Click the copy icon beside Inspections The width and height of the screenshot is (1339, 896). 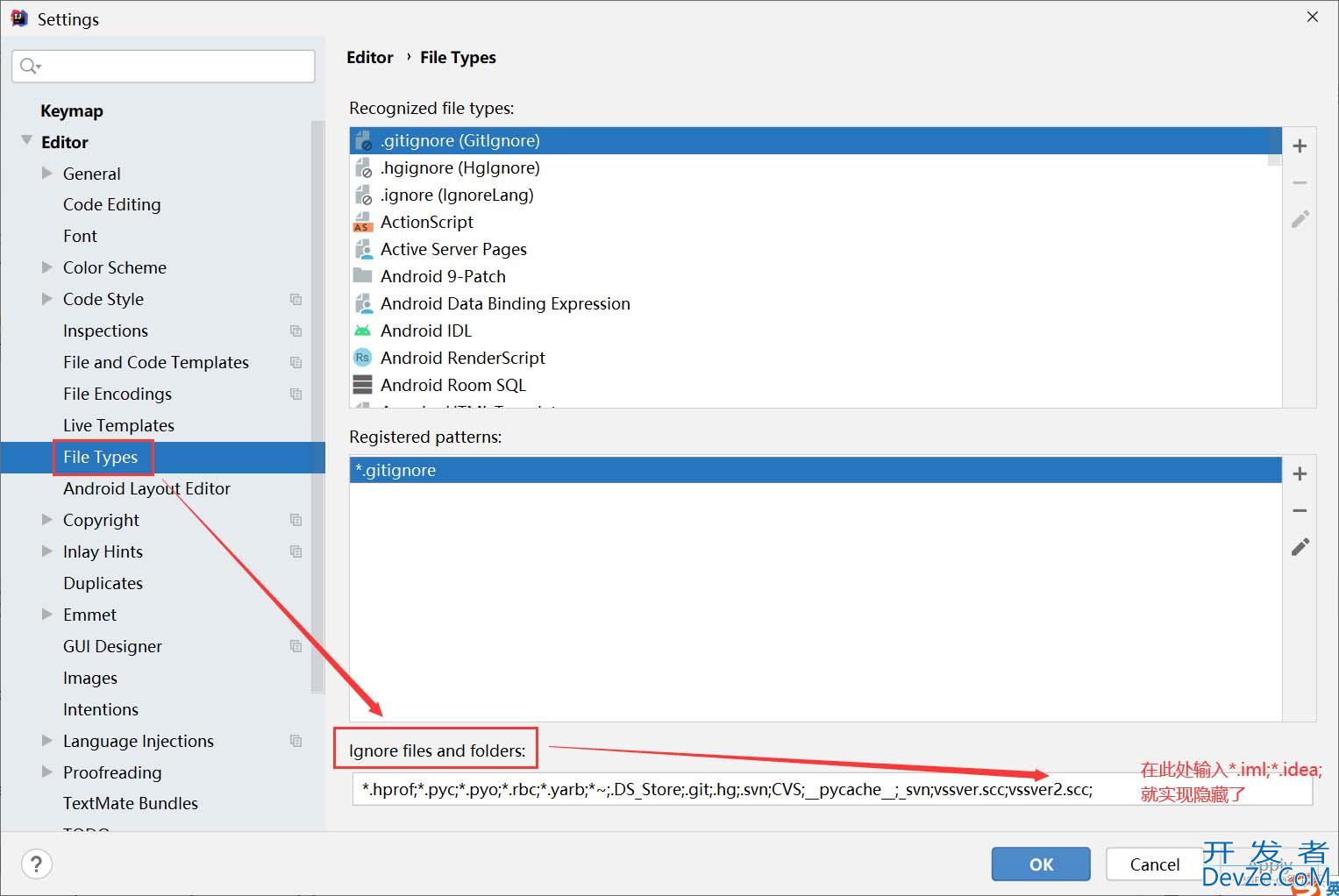[296, 331]
